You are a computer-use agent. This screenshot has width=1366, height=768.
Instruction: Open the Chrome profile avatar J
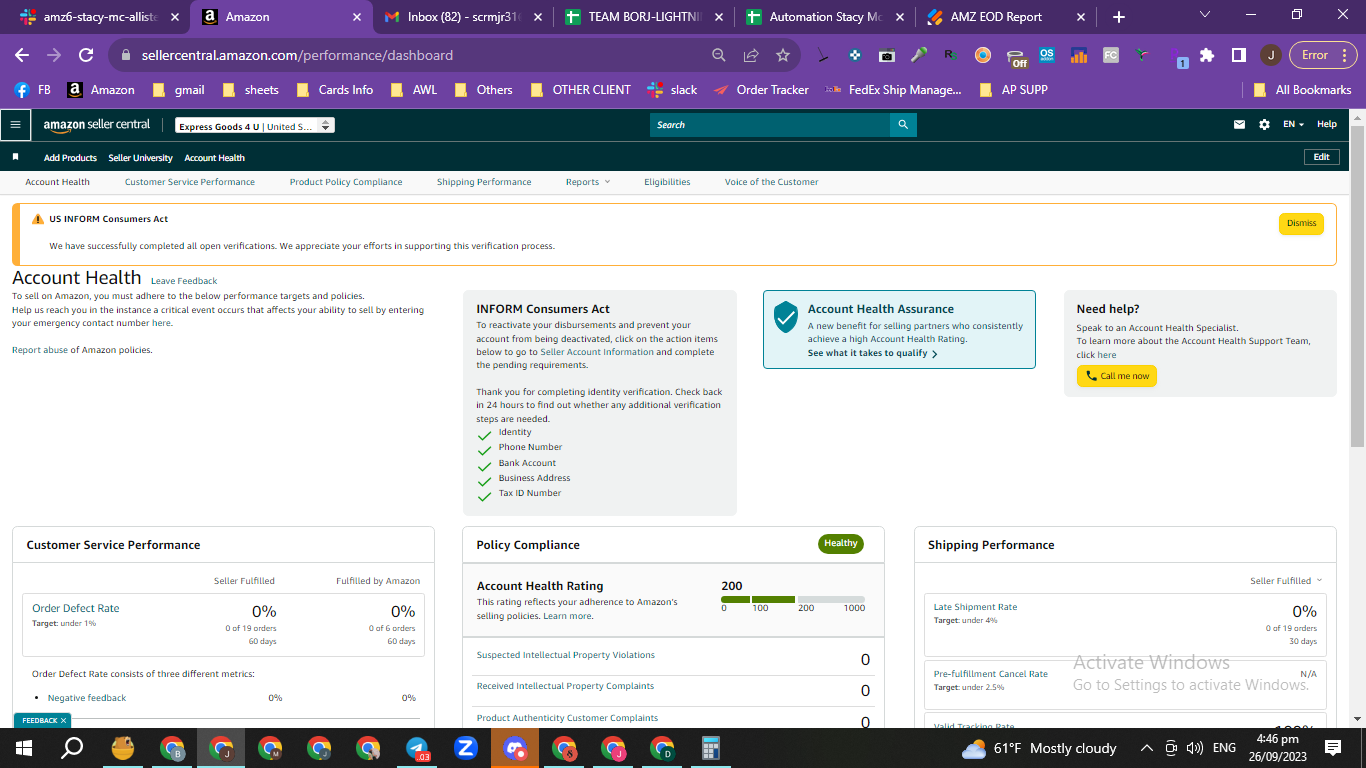tap(1270, 55)
